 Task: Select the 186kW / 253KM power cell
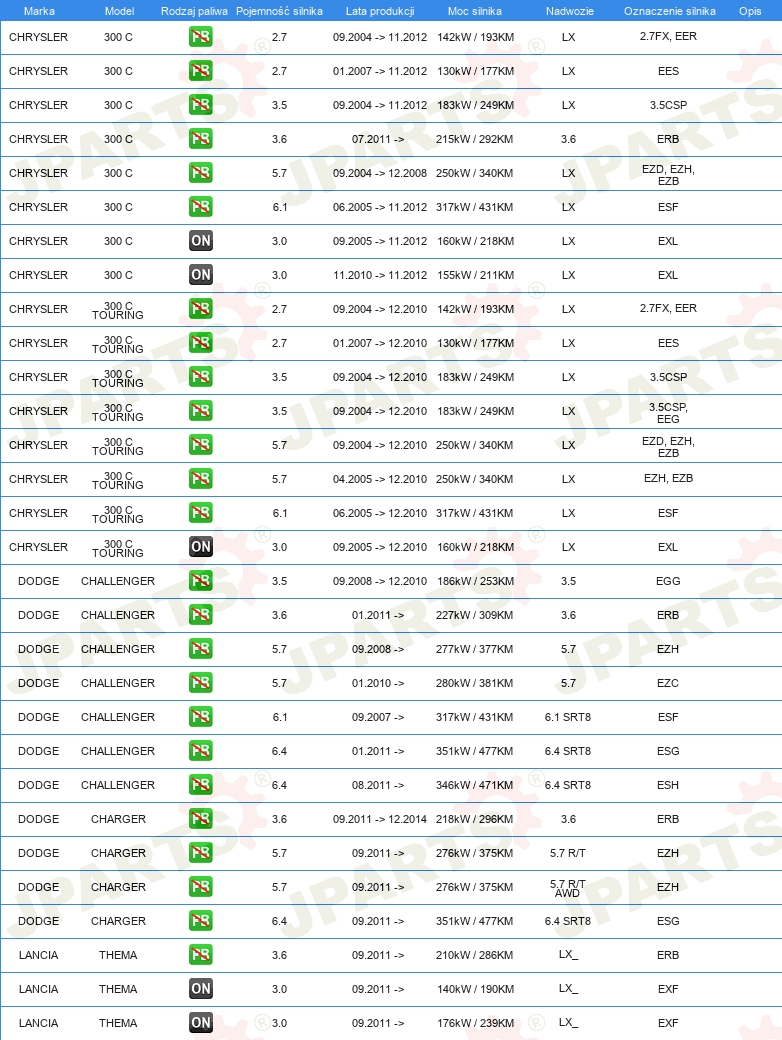475,581
